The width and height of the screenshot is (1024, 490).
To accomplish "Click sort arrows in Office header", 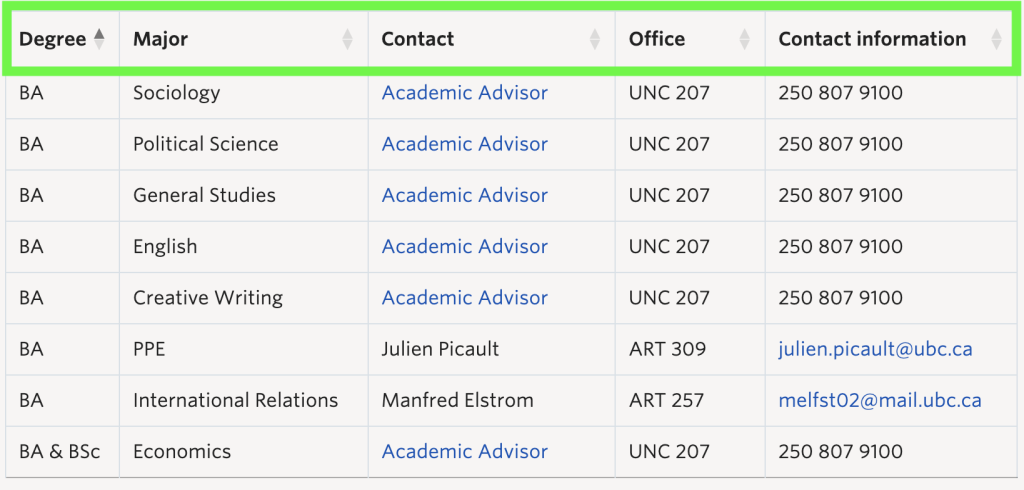I will [x=744, y=39].
